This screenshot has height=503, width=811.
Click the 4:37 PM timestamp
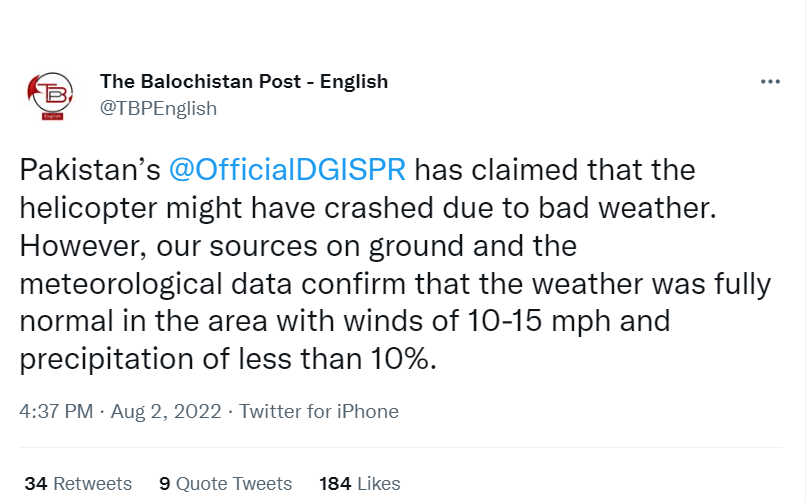coord(56,411)
